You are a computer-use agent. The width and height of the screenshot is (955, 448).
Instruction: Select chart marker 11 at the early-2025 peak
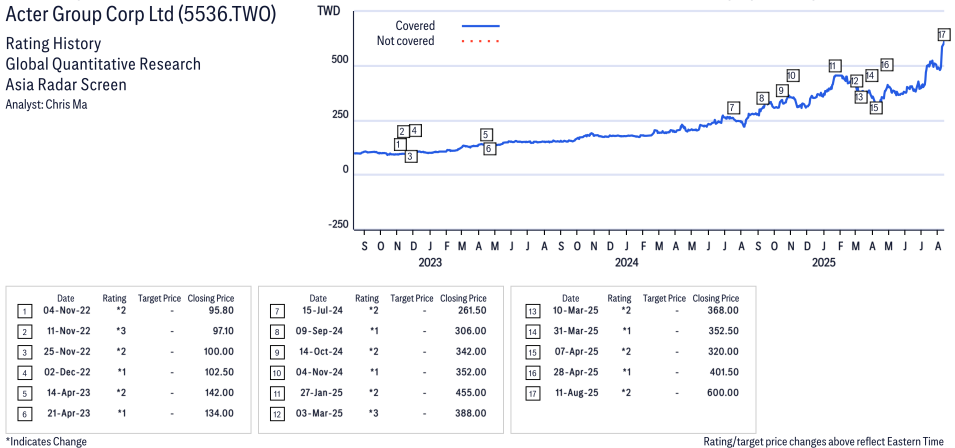(834, 66)
